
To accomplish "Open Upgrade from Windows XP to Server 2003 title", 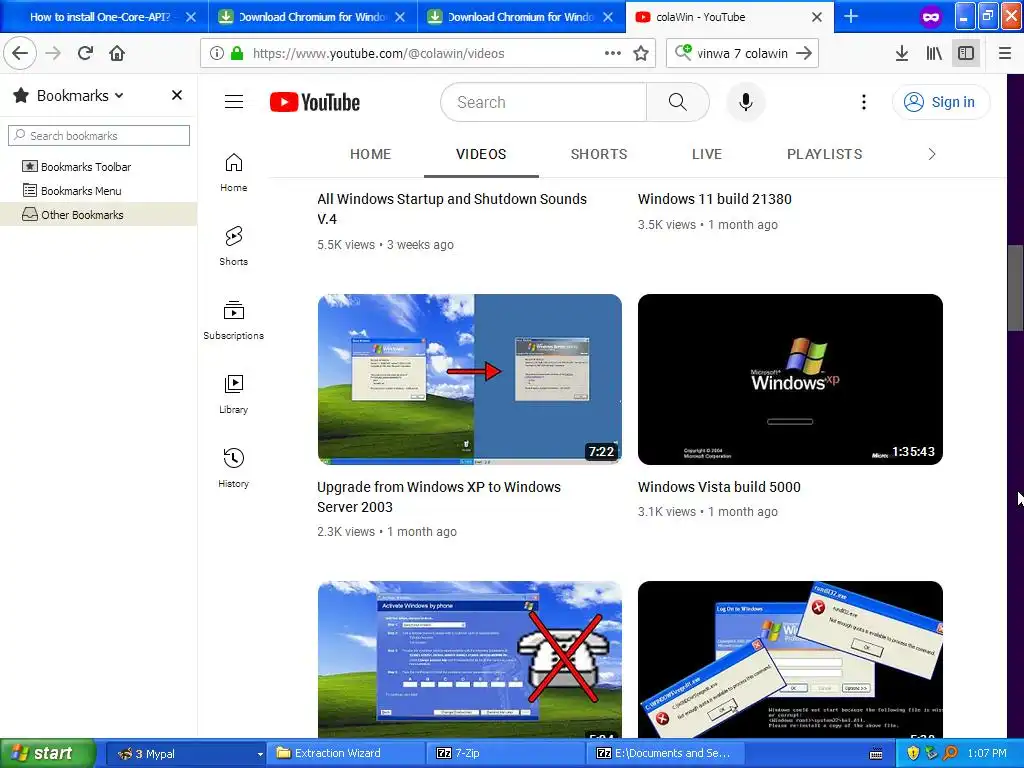I will tap(439, 497).
